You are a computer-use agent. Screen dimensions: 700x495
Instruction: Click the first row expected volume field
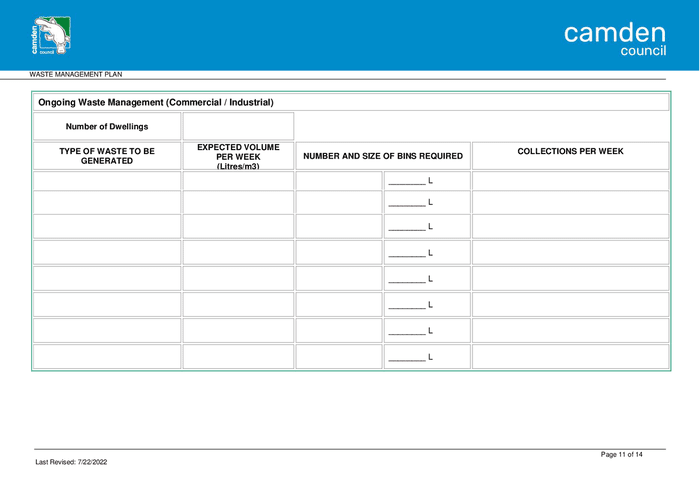[238, 181]
